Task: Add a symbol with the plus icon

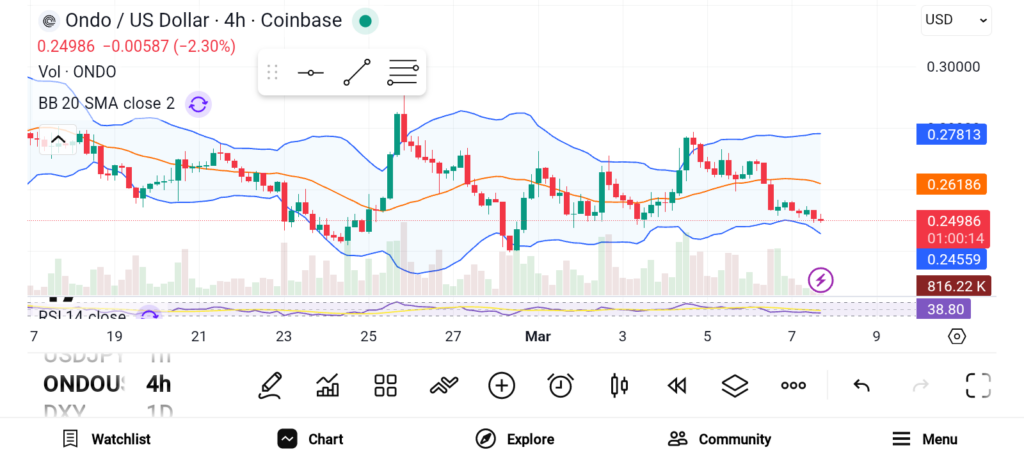Action: (x=501, y=385)
